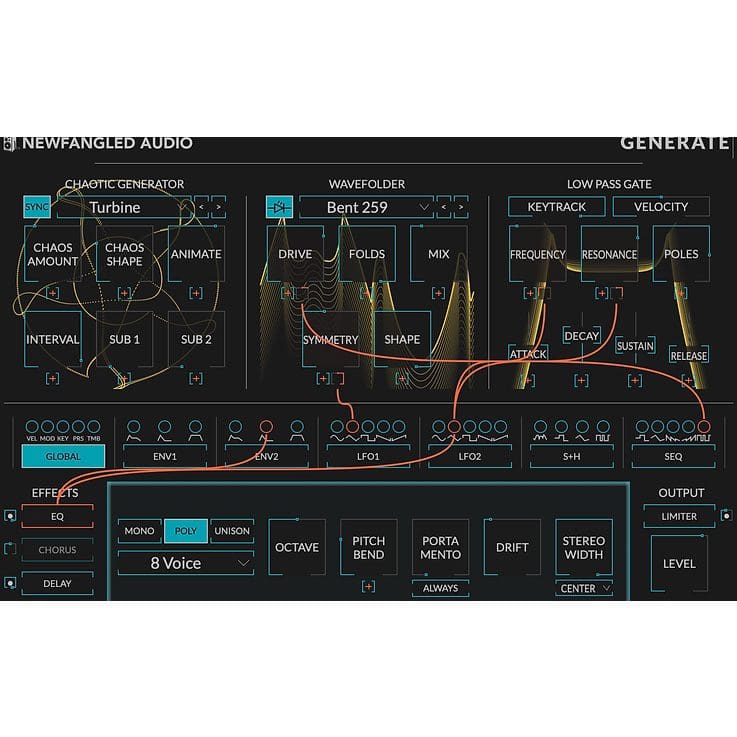
Task: Click the PRS modulation source circle
Action: 78,427
